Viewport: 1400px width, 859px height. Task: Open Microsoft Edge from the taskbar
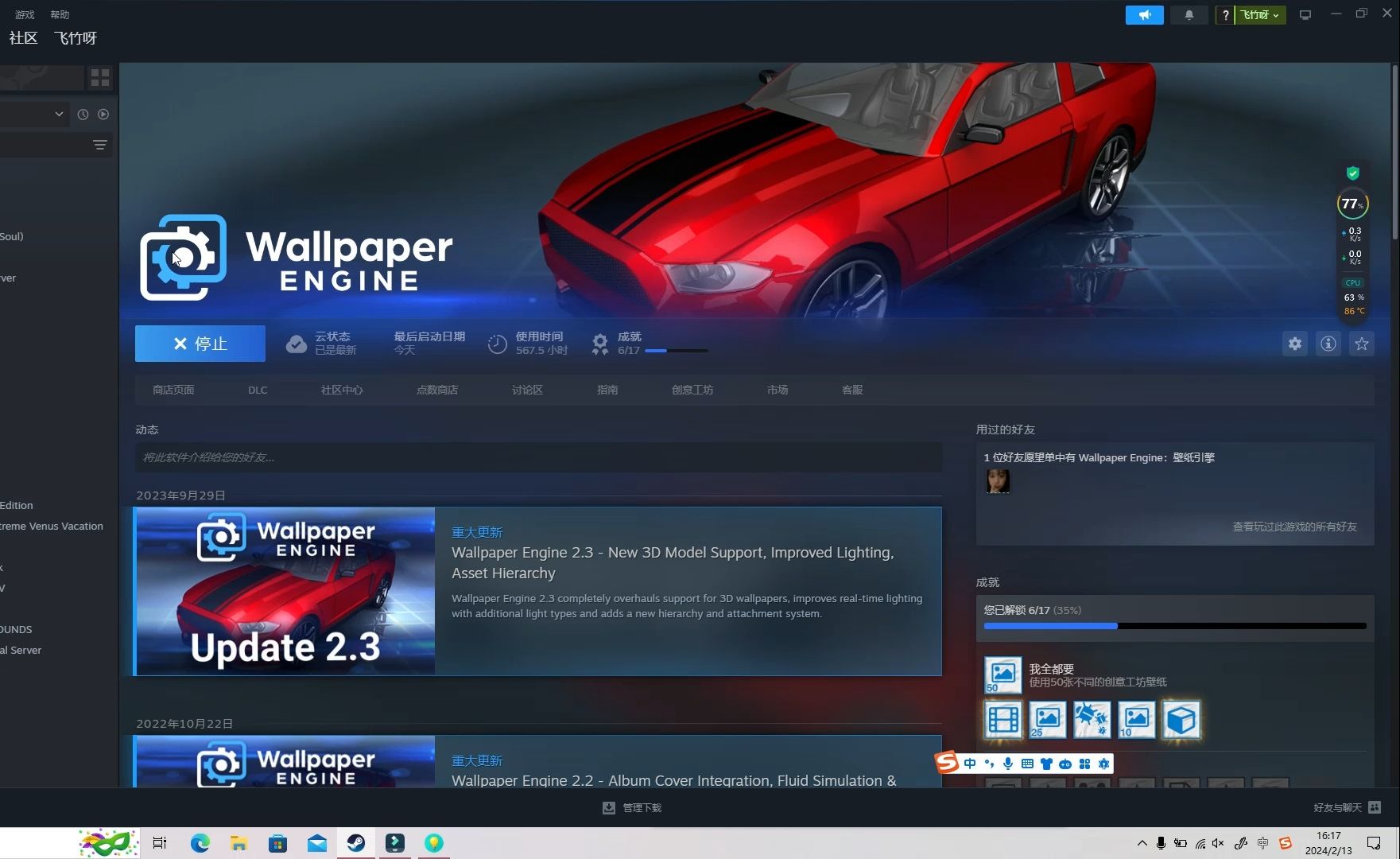tap(200, 843)
